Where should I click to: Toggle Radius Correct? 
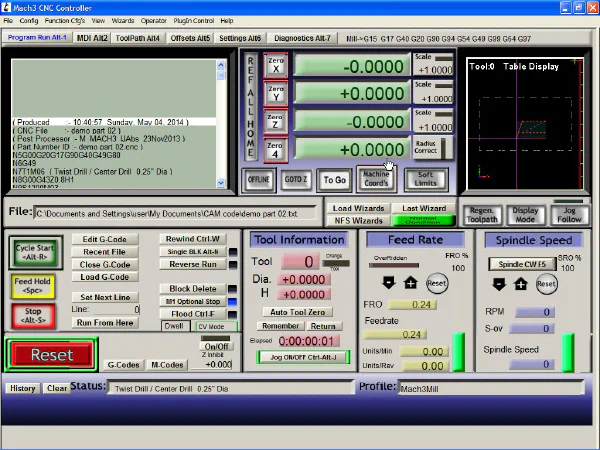coord(433,147)
